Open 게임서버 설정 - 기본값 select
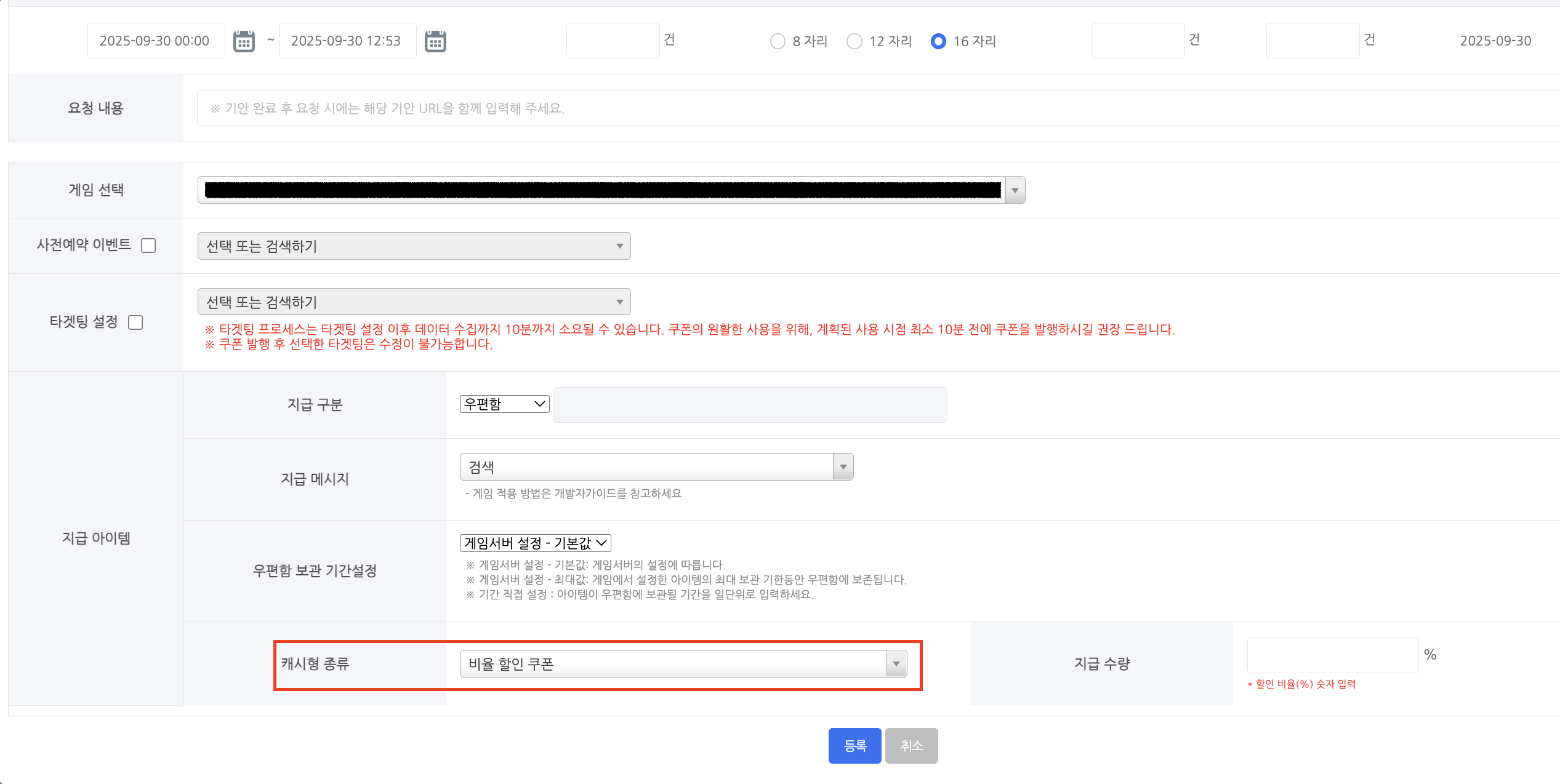 pyautogui.click(x=535, y=543)
